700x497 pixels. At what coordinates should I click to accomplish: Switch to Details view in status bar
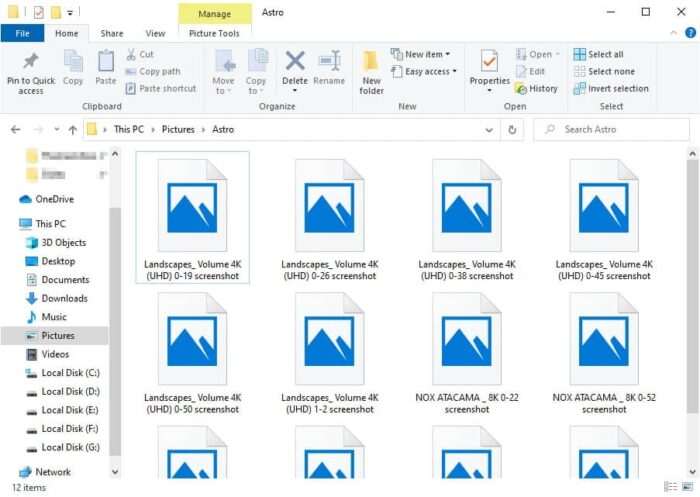[671, 487]
